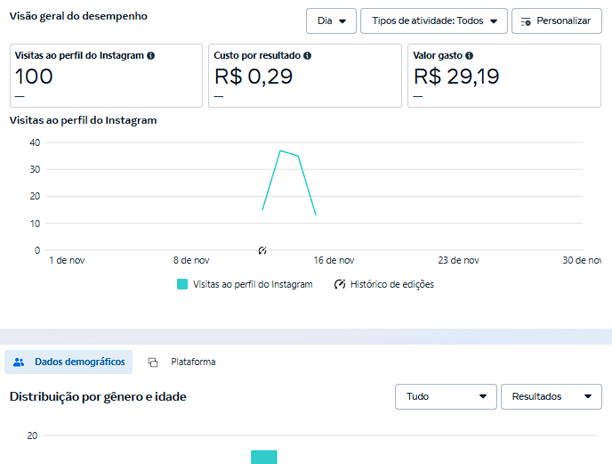The height and width of the screenshot is (464, 612).
Task: Click info icon beside Visitas ao perfil do Instagram
Action: pos(151,56)
